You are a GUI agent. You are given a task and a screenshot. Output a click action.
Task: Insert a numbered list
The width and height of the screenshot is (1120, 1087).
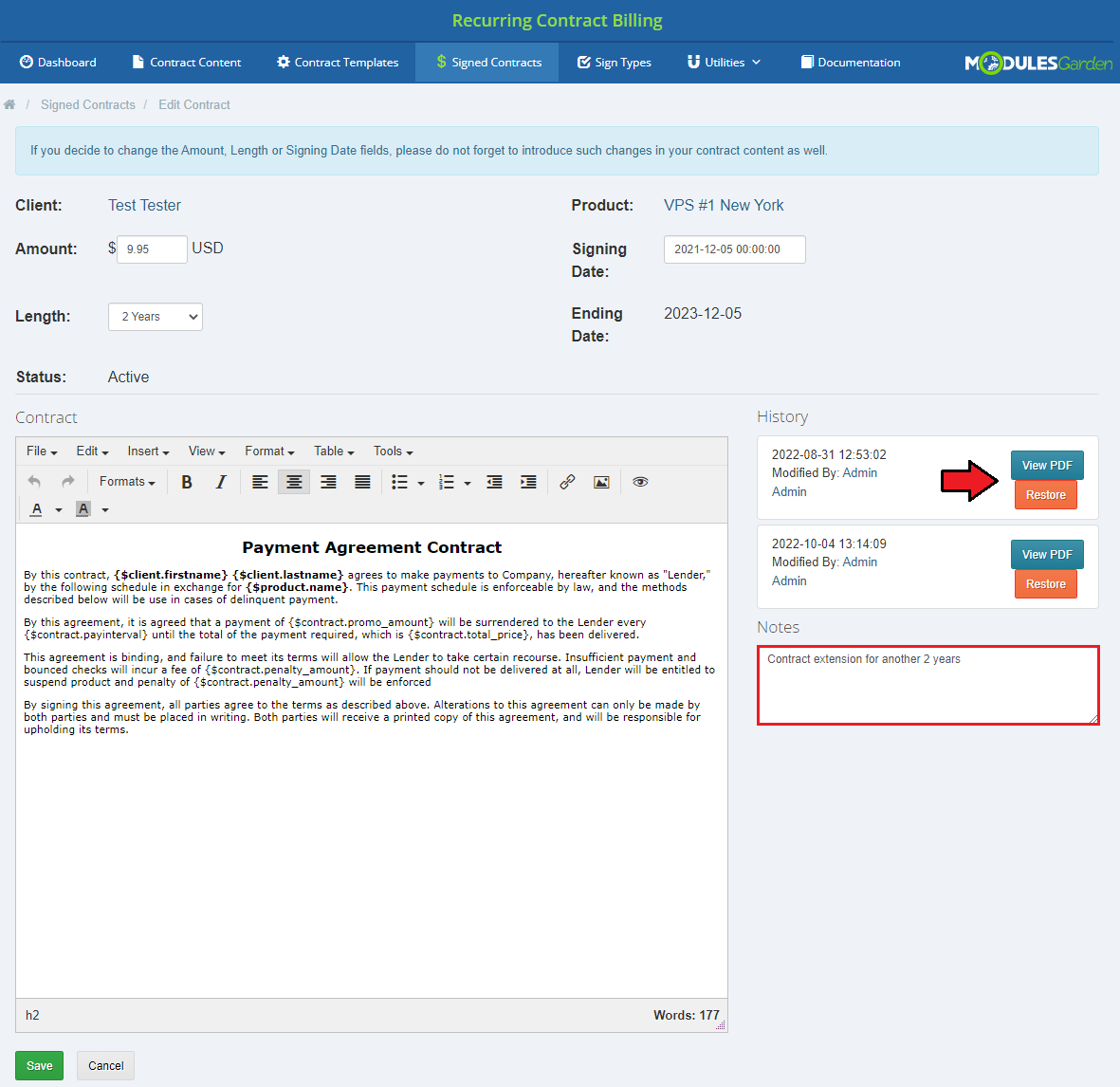447,482
